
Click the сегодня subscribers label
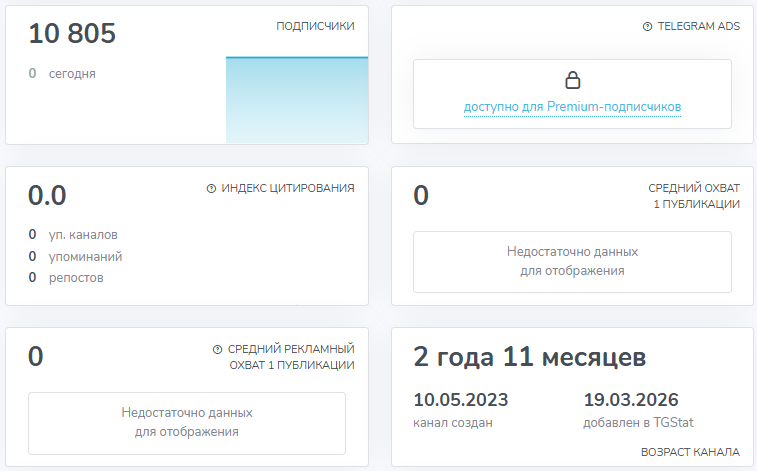(x=72, y=74)
